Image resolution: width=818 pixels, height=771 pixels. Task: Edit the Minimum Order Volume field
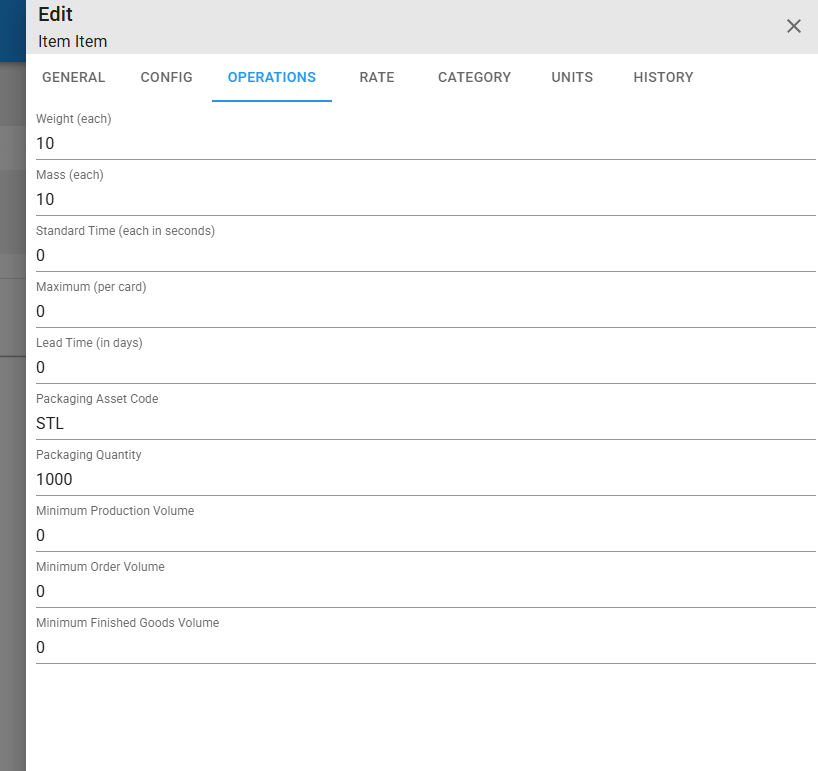[x=426, y=591]
